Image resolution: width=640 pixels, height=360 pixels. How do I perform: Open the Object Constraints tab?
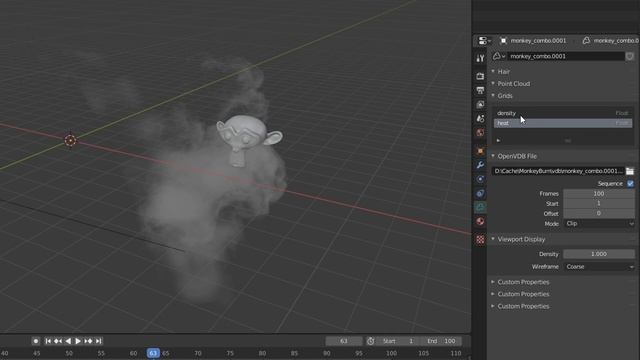coord(480,193)
